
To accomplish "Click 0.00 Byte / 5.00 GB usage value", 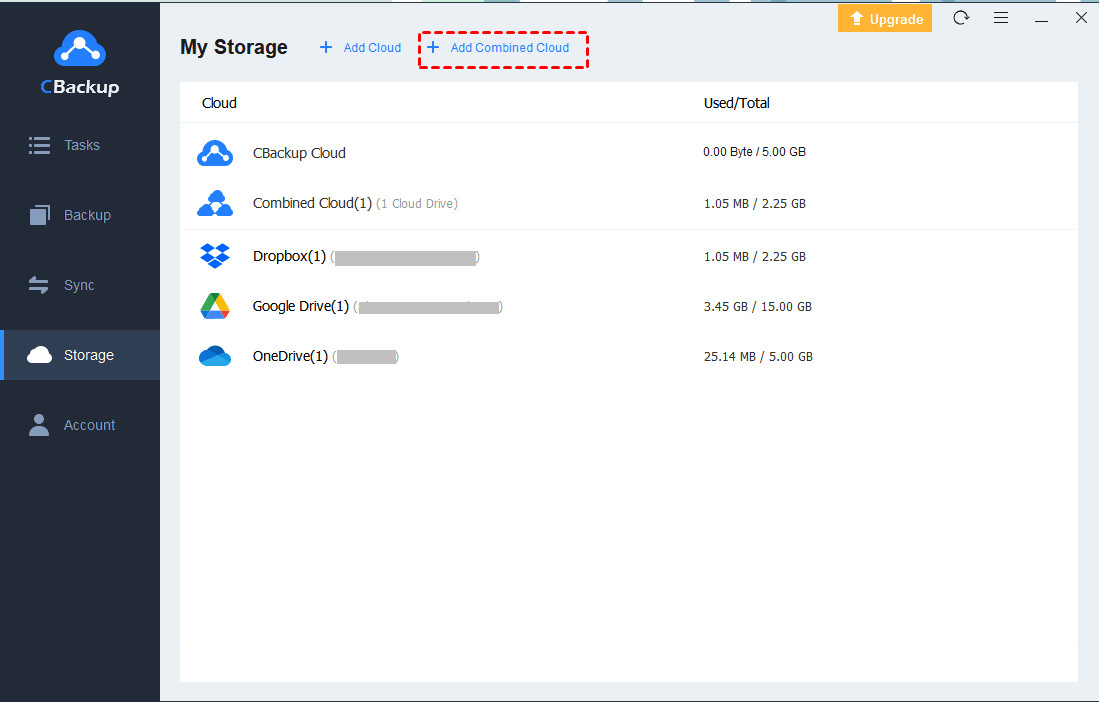I will (755, 152).
